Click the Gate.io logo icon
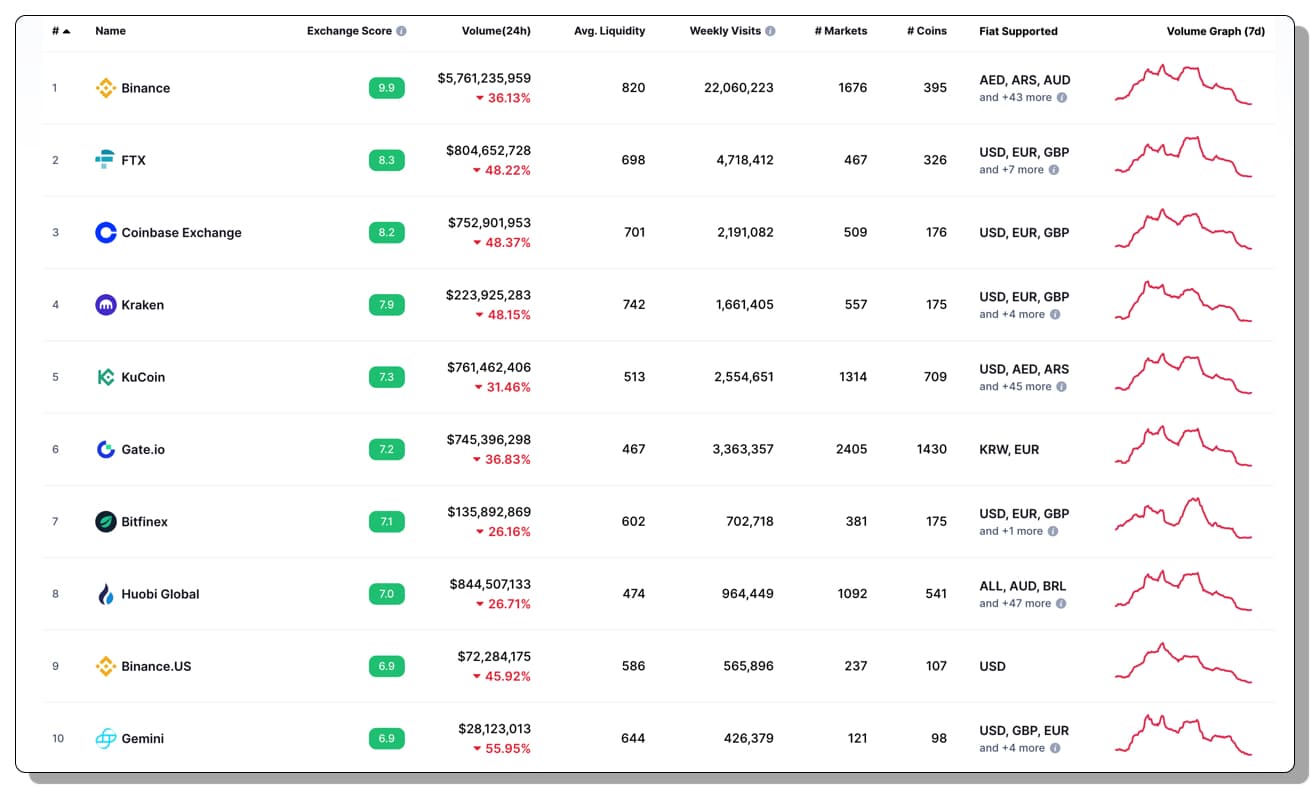This screenshot has width=1310, height=788. (x=105, y=449)
